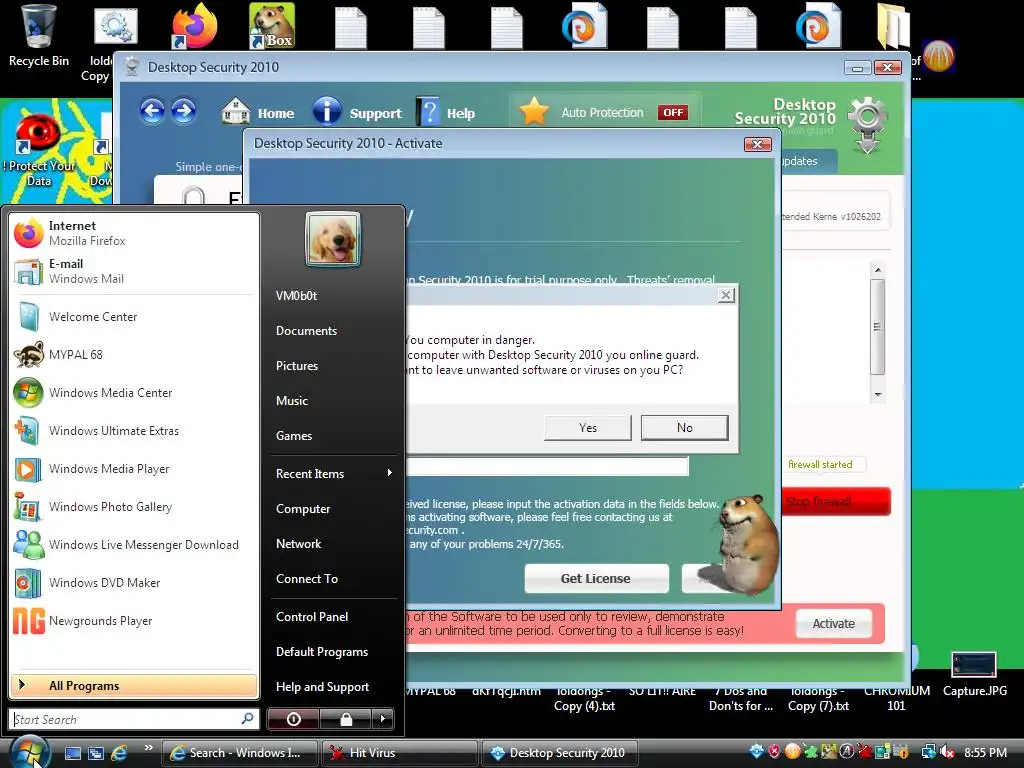The image size is (1024, 768).
Task: Click the lock button in Start menu
Action: [x=346, y=719]
